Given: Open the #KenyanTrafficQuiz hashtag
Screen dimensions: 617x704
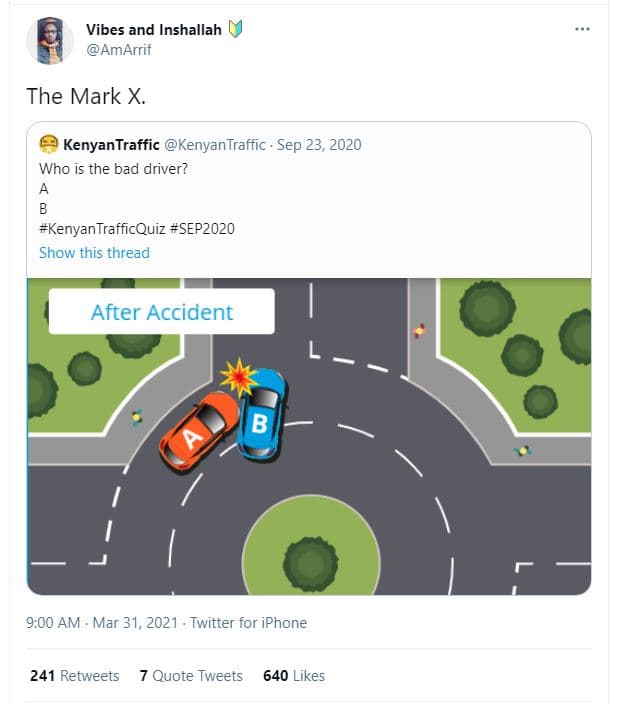Looking at the screenshot, I should pos(102,229).
